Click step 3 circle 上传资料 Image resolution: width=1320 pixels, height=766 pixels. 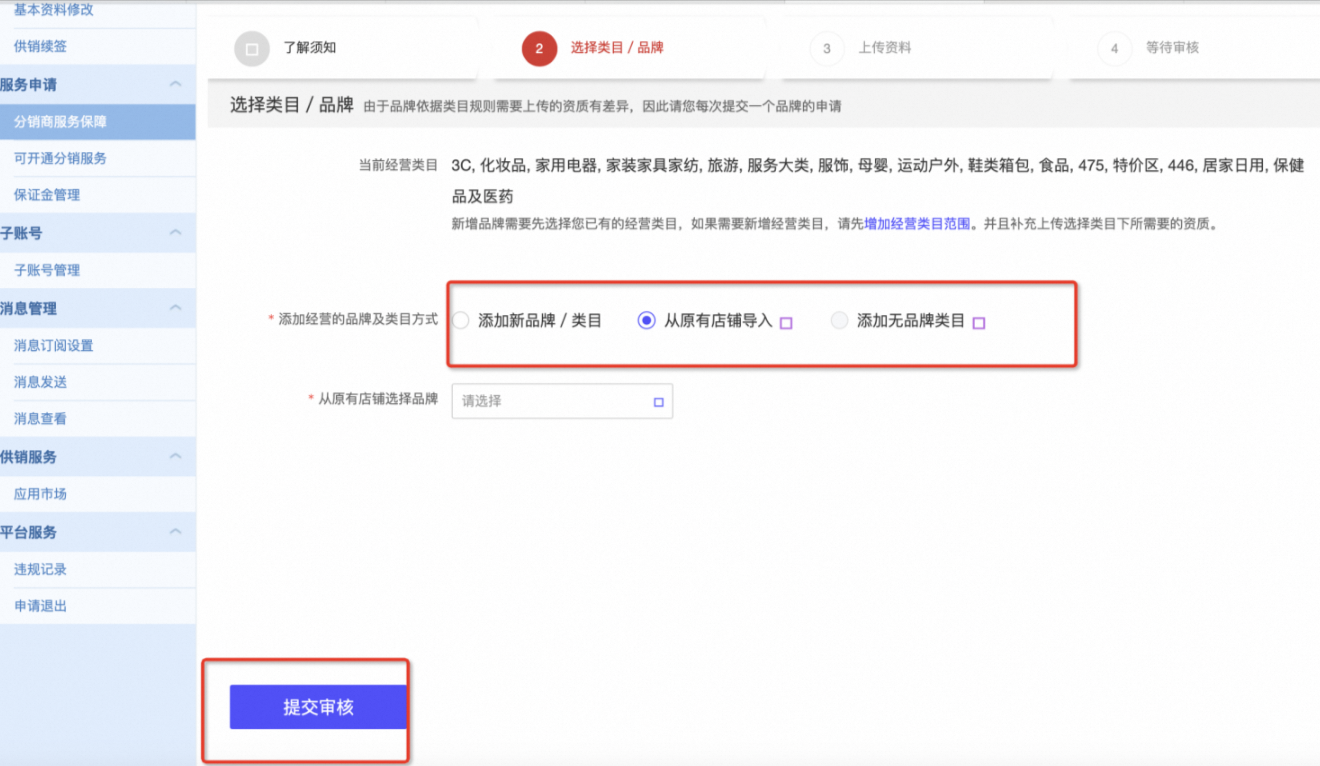(x=827, y=48)
